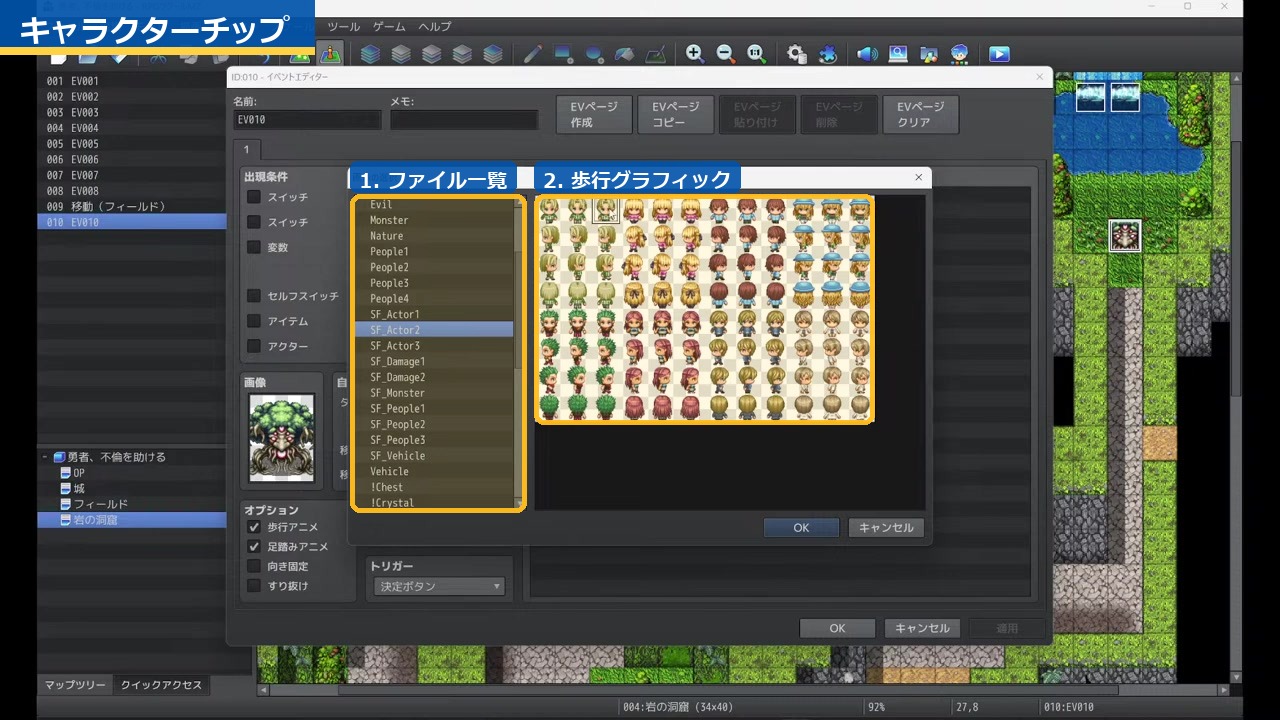Image resolution: width=1280 pixels, height=720 pixels.
Task: Select event page tab 1
Action: coord(247,150)
